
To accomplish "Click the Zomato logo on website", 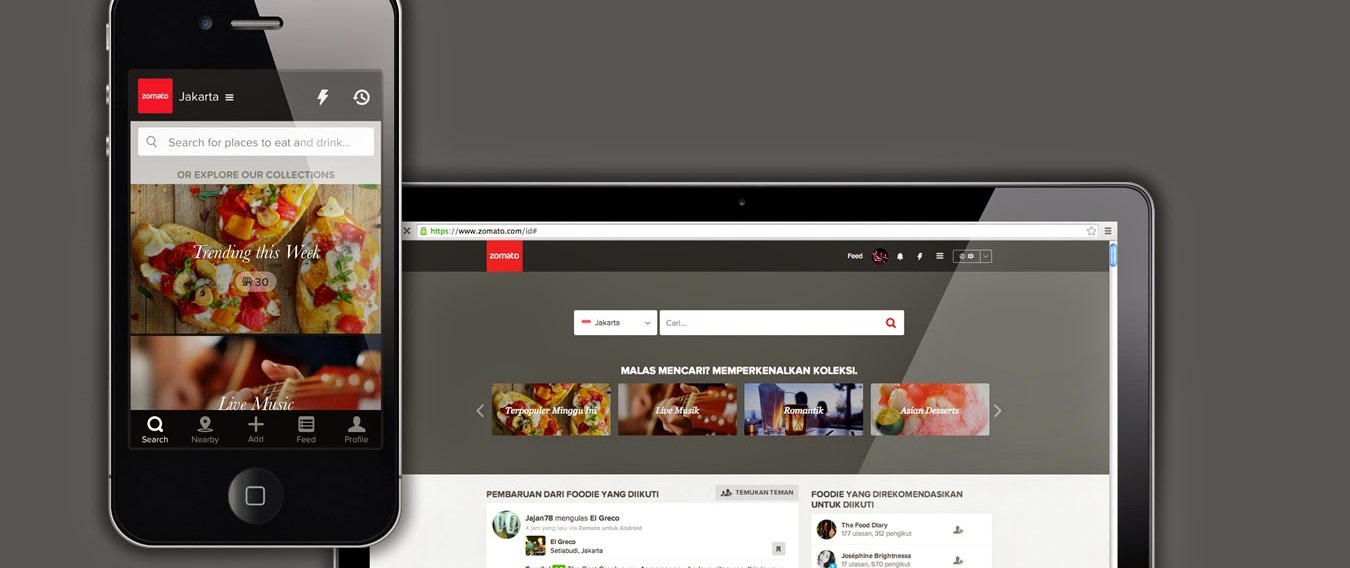I will pyautogui.click(x=504, y=256).
